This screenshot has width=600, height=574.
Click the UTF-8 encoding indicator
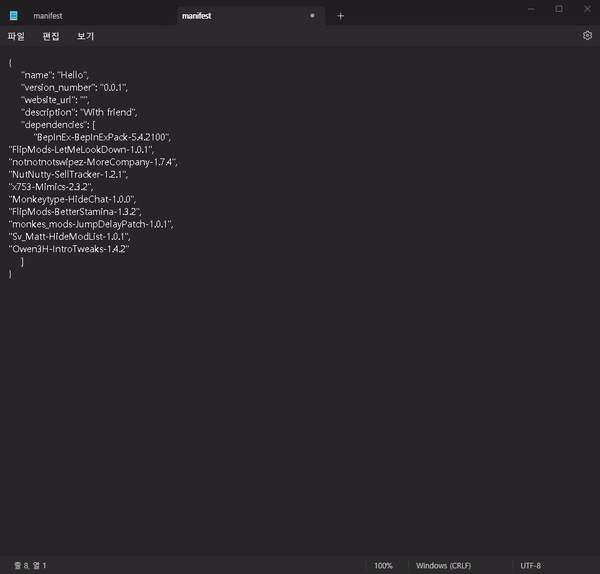click(x=530, y=565)
